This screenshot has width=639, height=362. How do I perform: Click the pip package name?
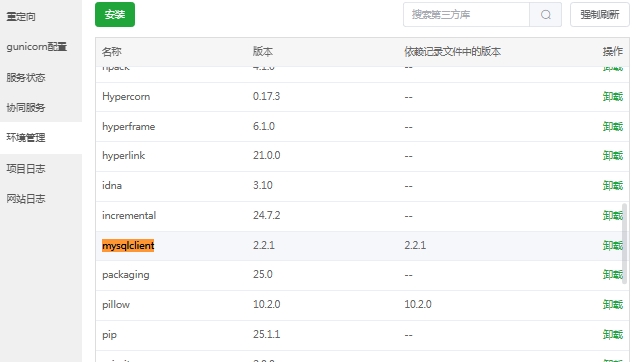tap(109, 335)
